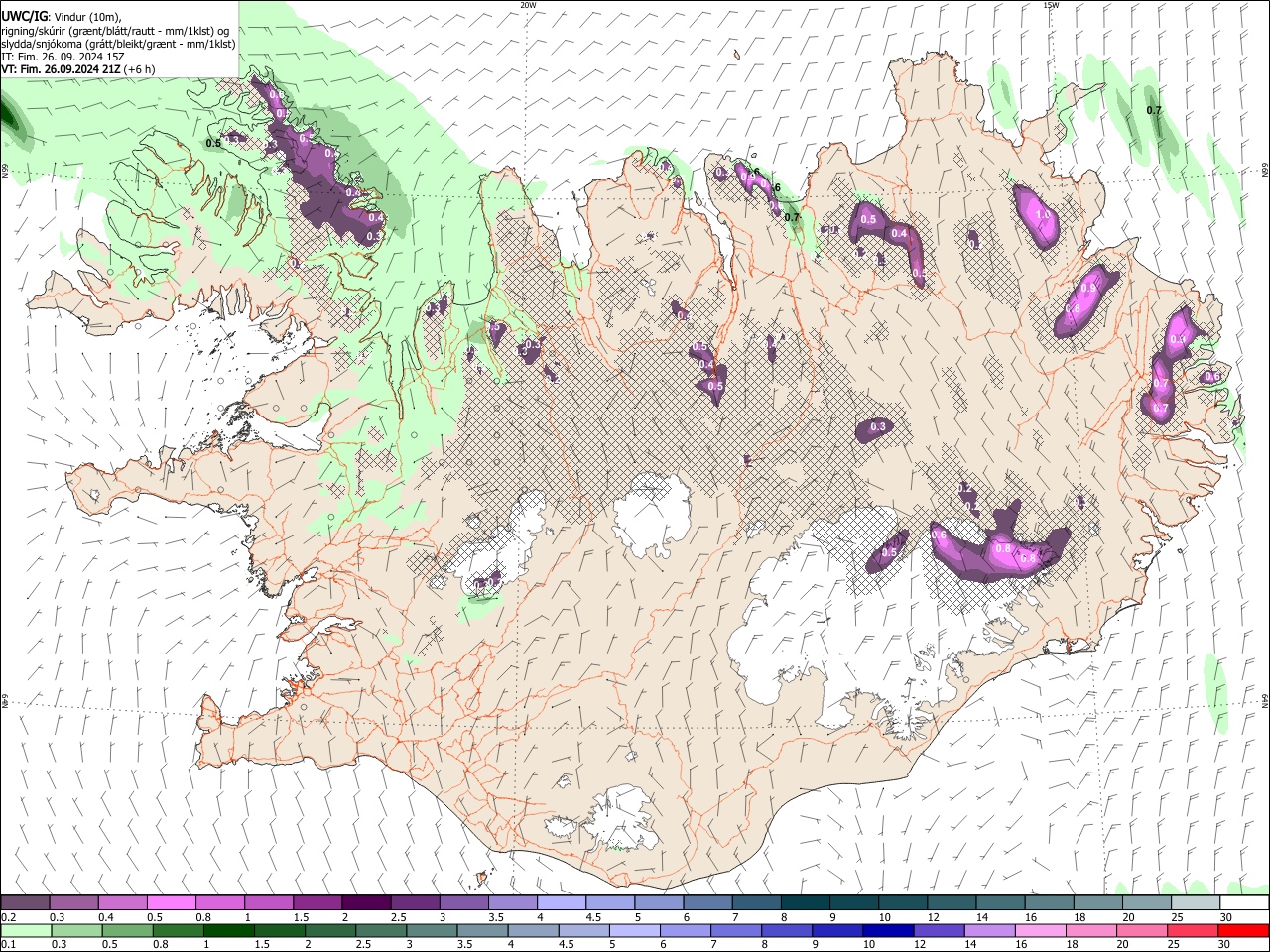Pick the deep blue 10 rain legend swatch

[x=888, y=931]
